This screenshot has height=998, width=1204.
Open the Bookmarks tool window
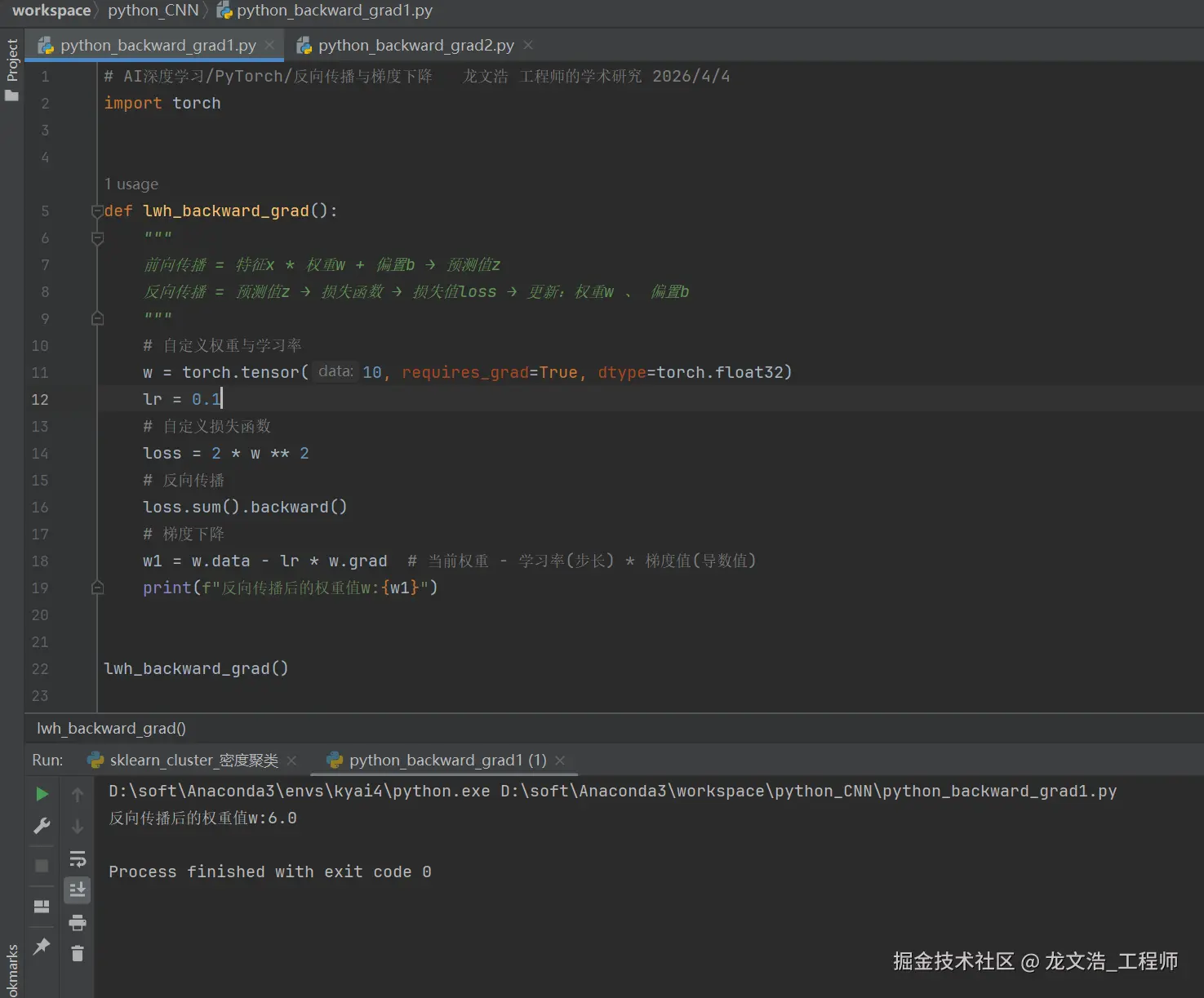click(11, 971)
